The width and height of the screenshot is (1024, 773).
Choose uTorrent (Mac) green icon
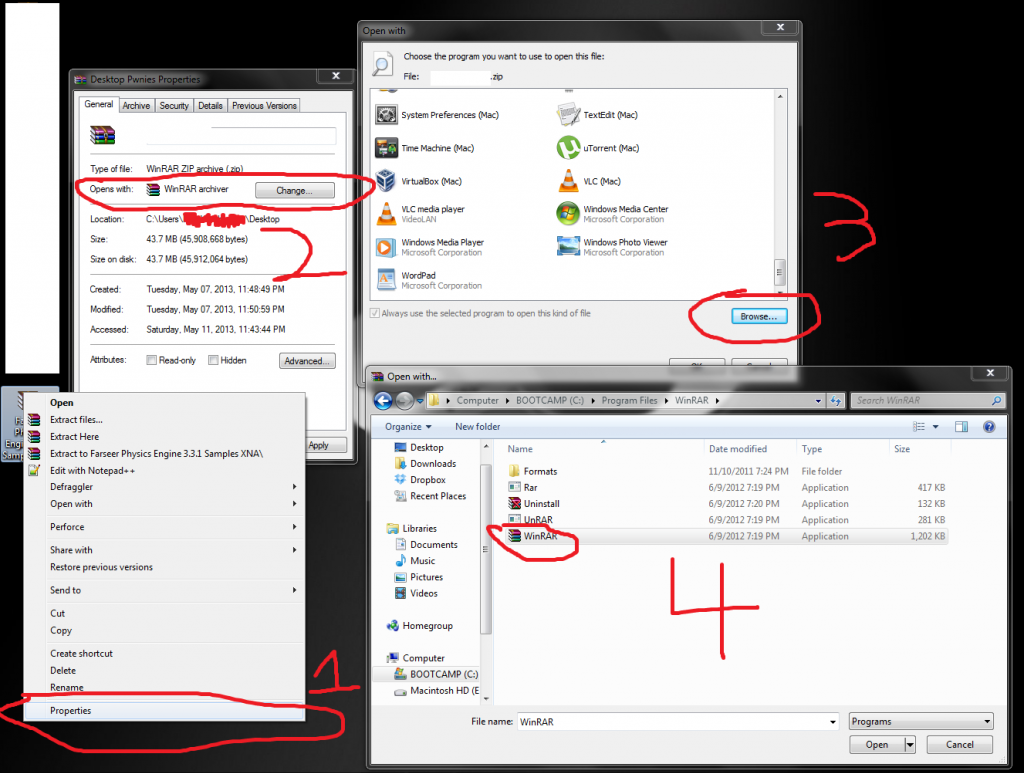pyautogui.click(x=568, y=148)
